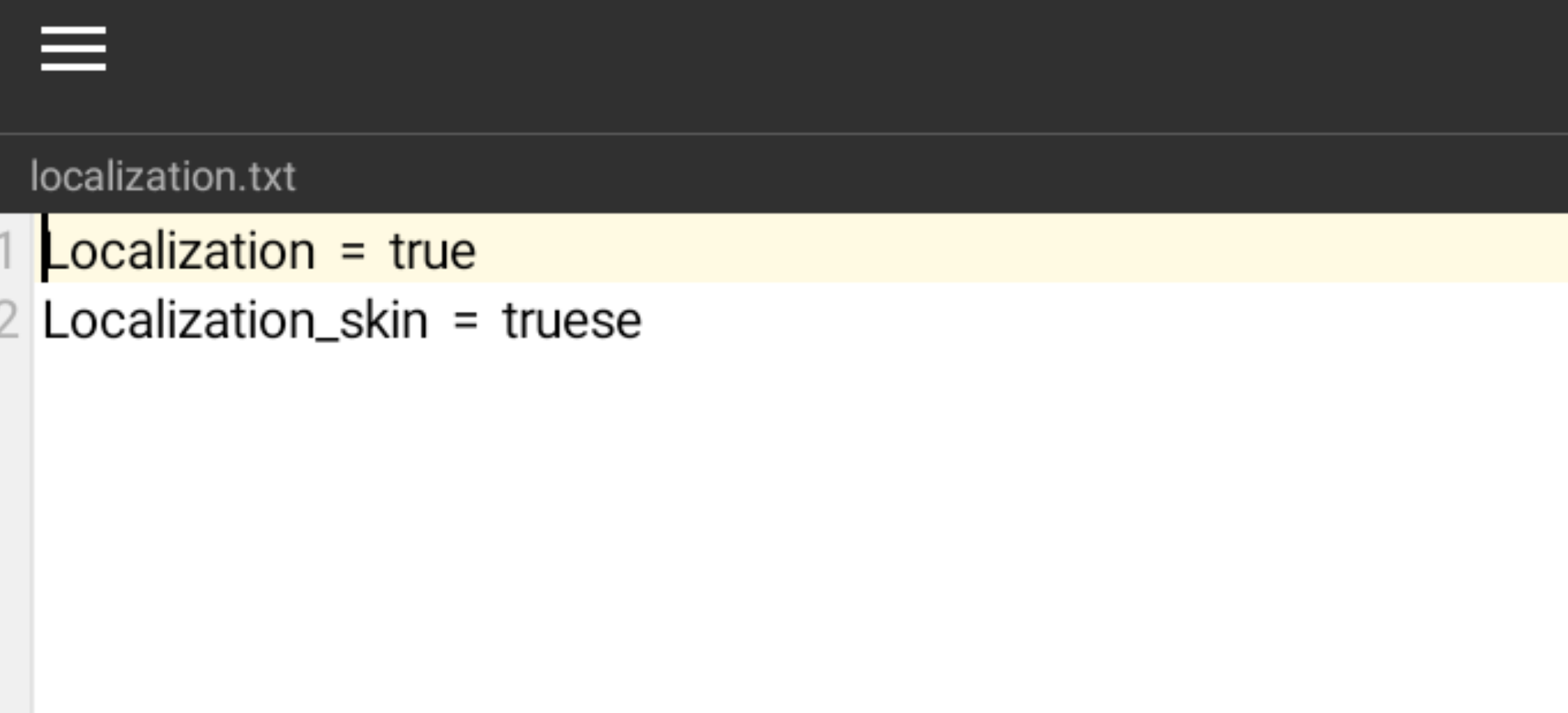This screenshot has width=1568, height=713.
Task: Click the value true on line 1
Action: coord(433,251)
